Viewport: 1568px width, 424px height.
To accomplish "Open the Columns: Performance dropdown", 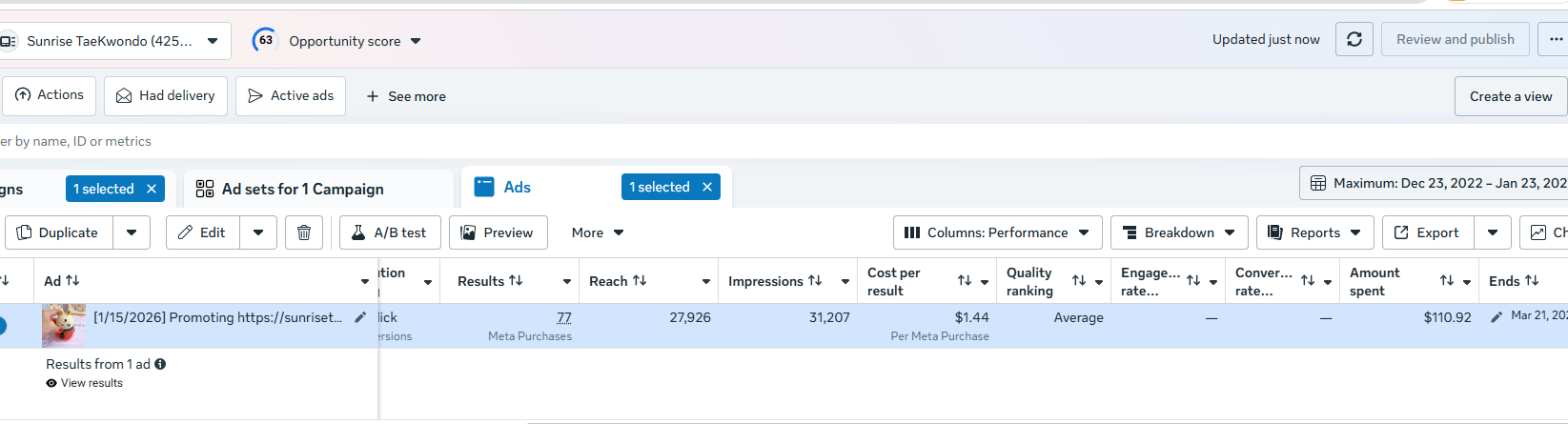I will click(997, 232).
